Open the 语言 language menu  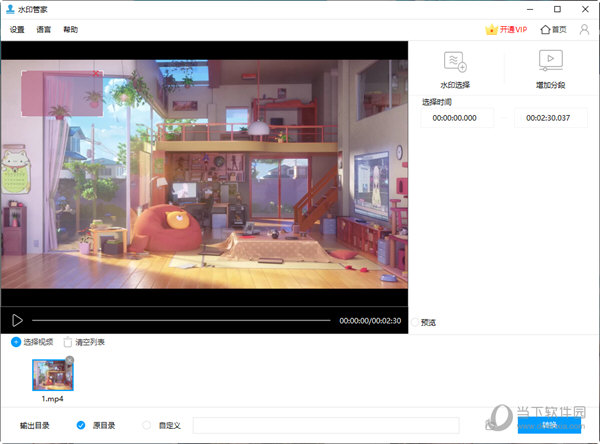(44, 29)
